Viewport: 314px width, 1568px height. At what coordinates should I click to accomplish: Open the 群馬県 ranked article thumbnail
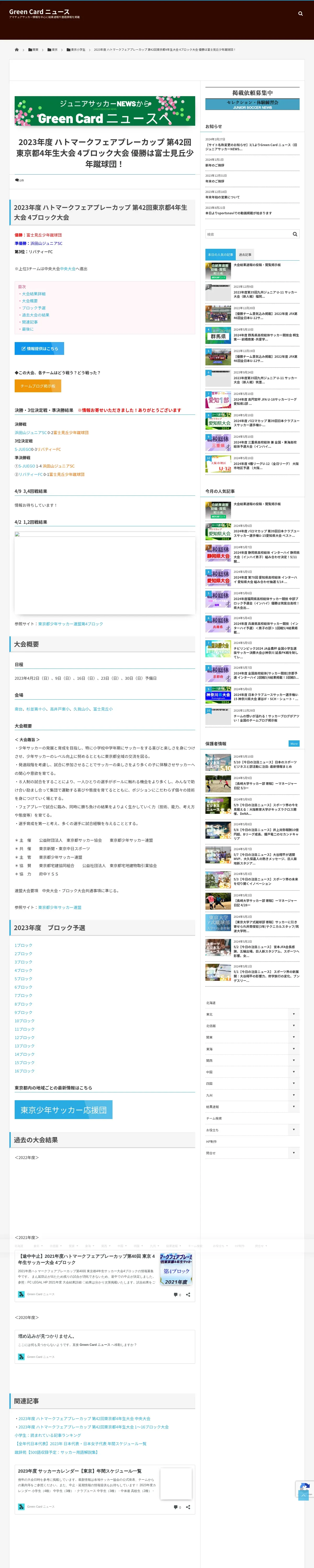click(x=218, y=335)
